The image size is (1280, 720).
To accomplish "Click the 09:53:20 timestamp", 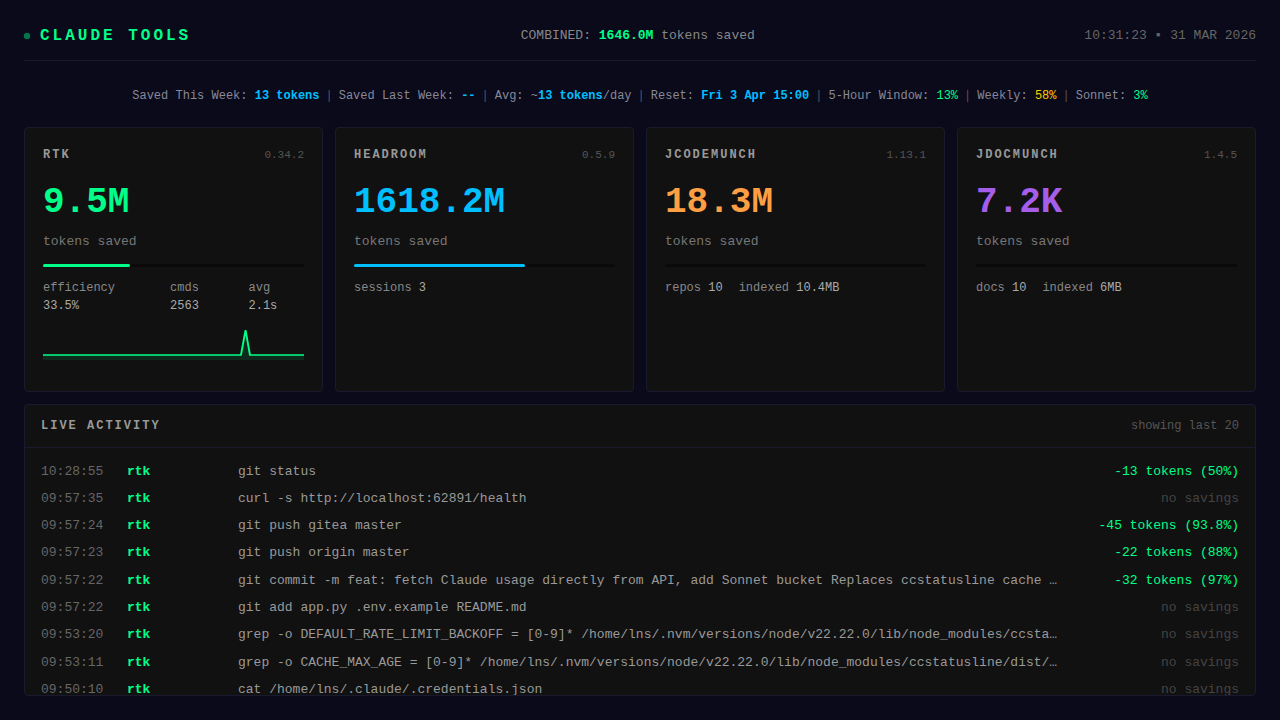I will (x=72, y=635).
